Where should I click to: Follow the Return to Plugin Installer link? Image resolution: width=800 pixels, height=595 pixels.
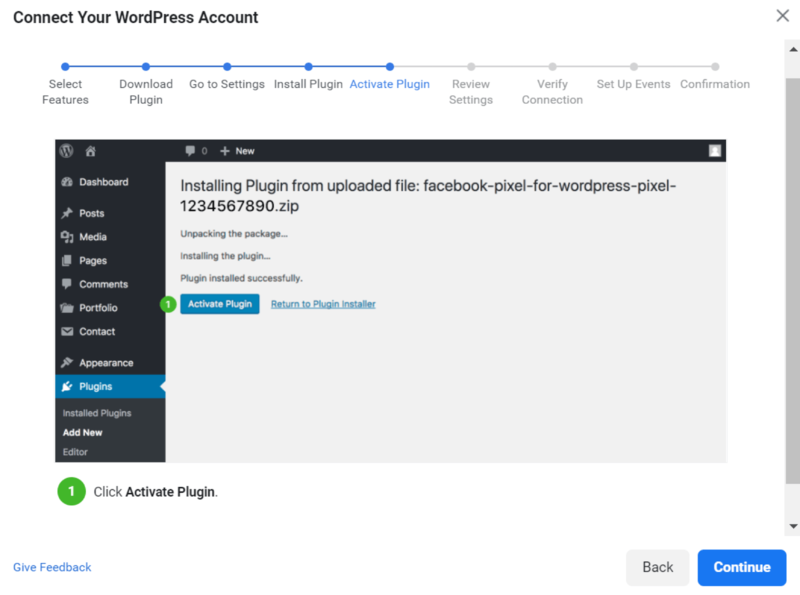323,304
